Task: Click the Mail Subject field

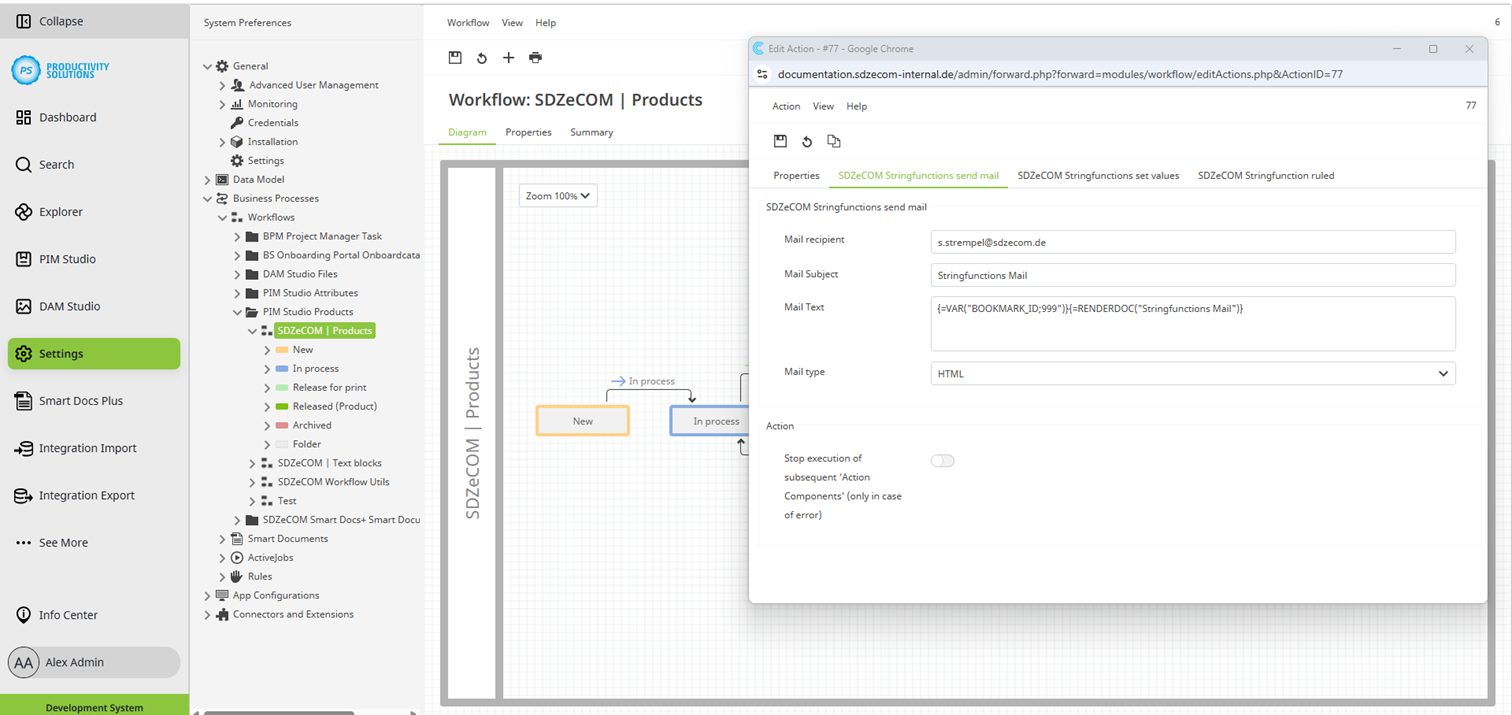Action: (1193, 275)
